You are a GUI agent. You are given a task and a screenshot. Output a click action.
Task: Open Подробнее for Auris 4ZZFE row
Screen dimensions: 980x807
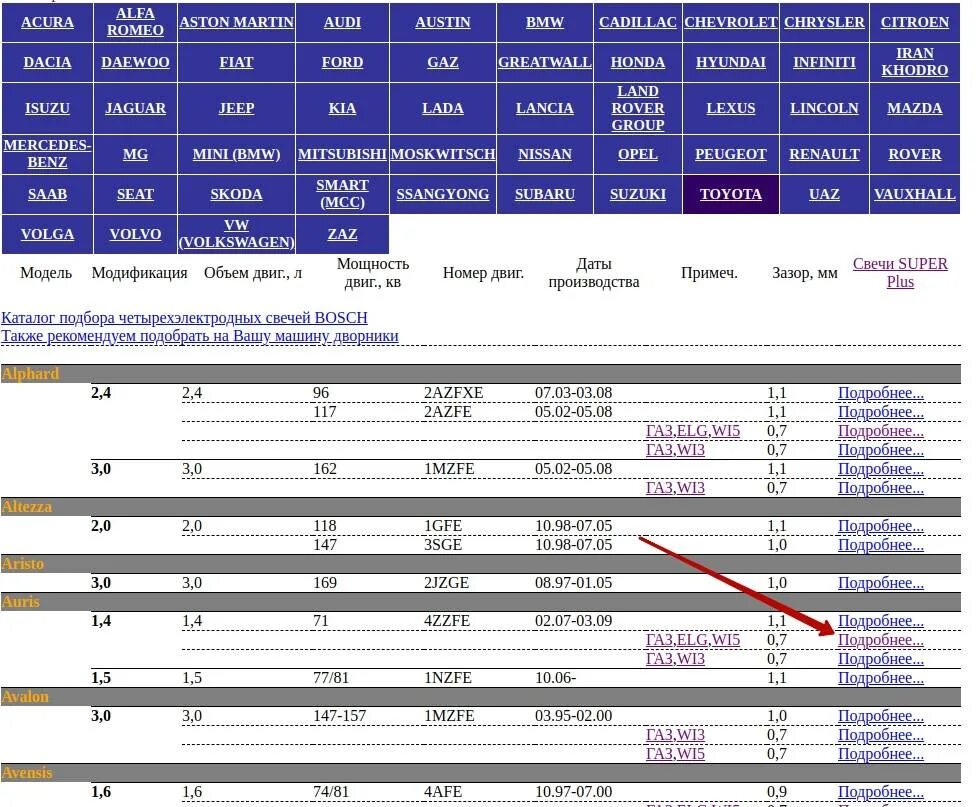click(x=881, y=621)
